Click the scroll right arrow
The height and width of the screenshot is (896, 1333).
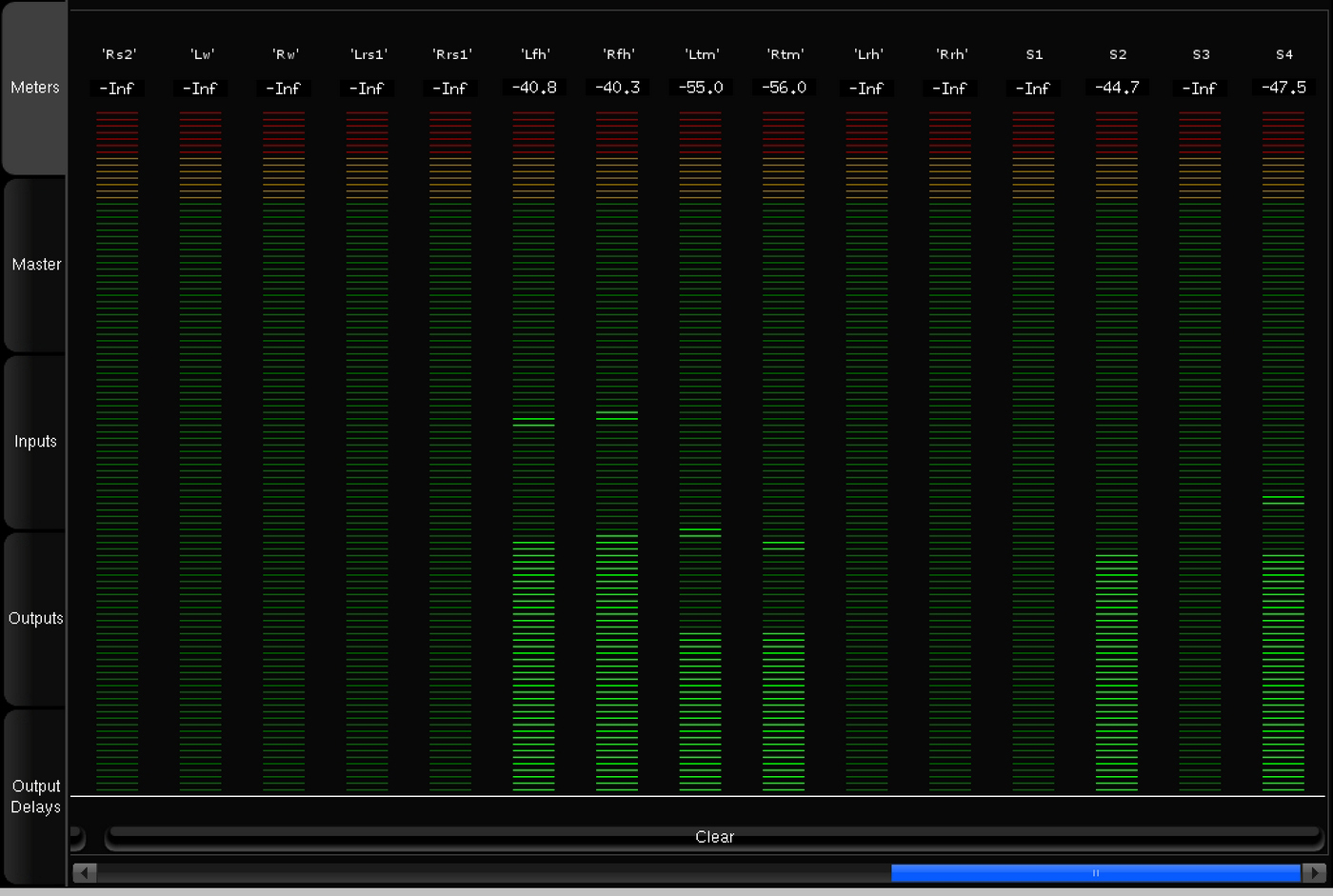[1314, 872]
